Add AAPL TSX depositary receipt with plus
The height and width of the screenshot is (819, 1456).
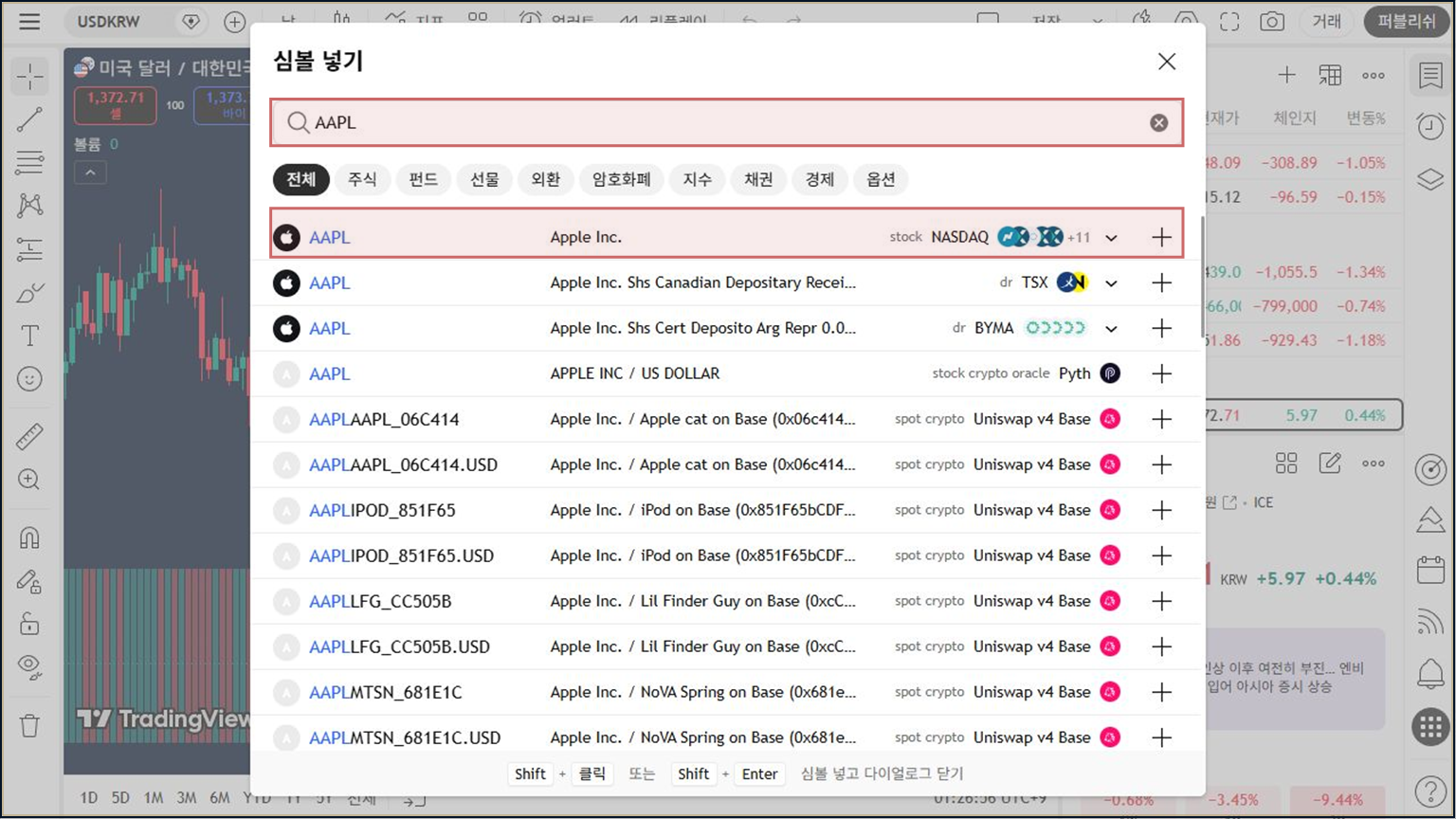1162,282
